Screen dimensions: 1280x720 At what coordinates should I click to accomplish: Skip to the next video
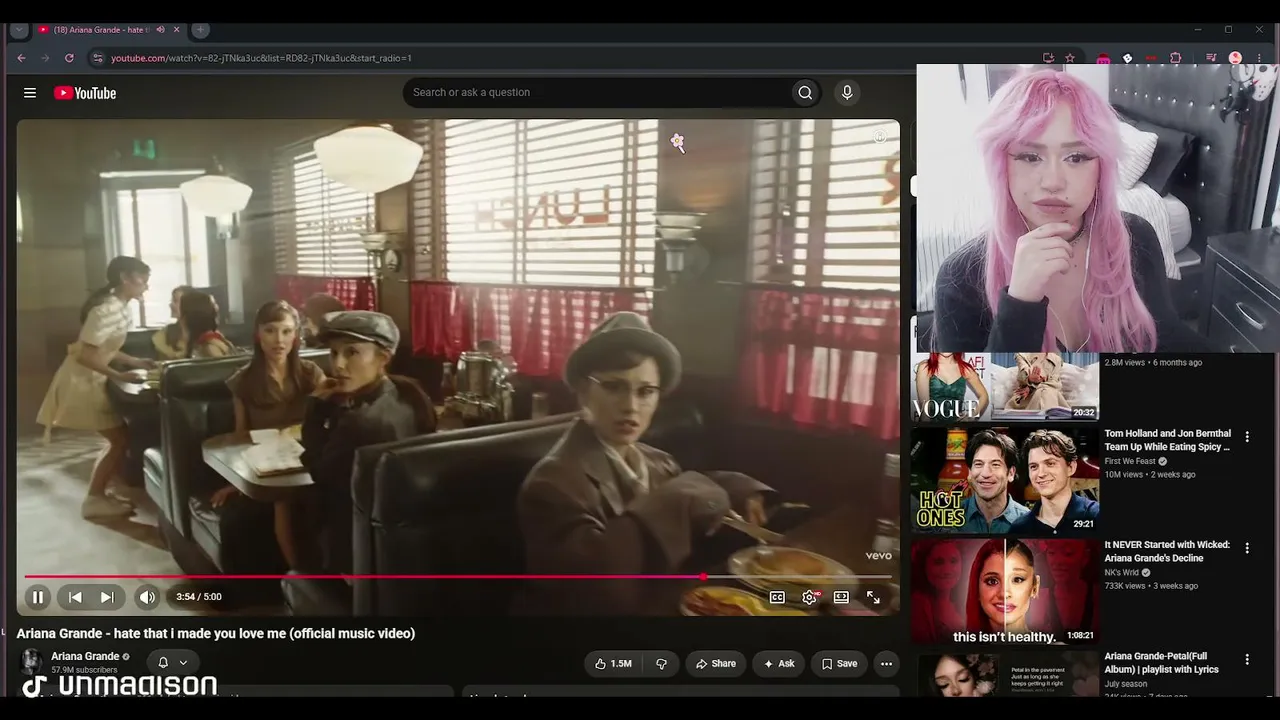pos(107,597)
